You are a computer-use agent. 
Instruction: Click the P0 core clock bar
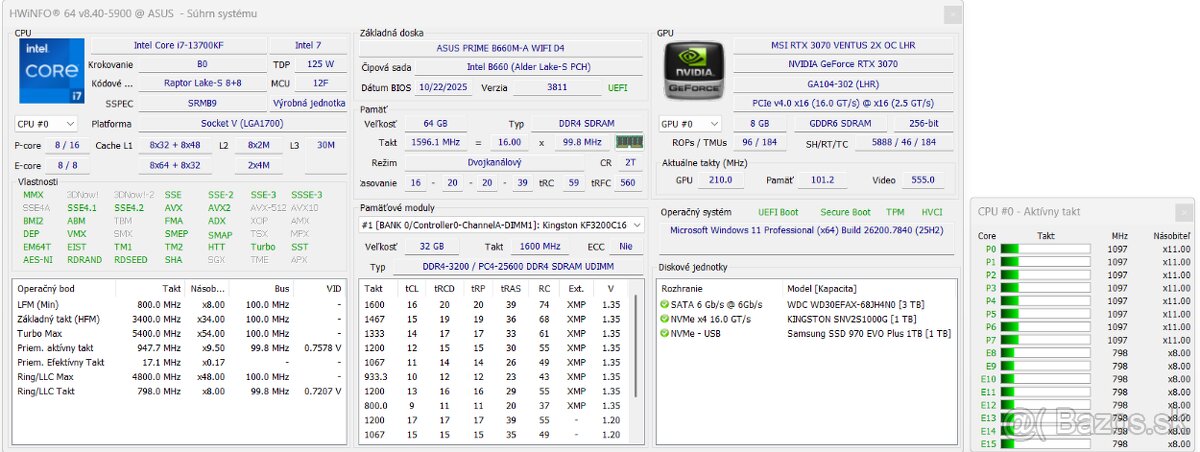pos(1045,249)
